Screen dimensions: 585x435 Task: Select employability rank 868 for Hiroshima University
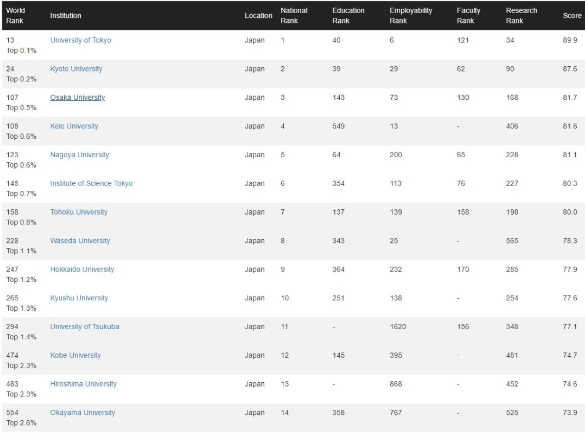tap(396, 384)
